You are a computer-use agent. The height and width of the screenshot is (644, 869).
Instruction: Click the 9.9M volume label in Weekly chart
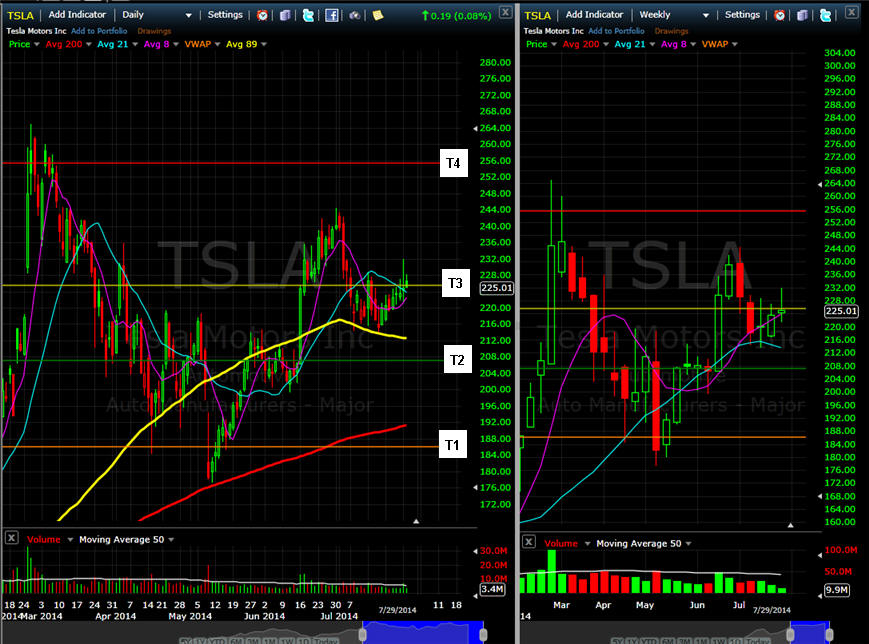[837, 590]
